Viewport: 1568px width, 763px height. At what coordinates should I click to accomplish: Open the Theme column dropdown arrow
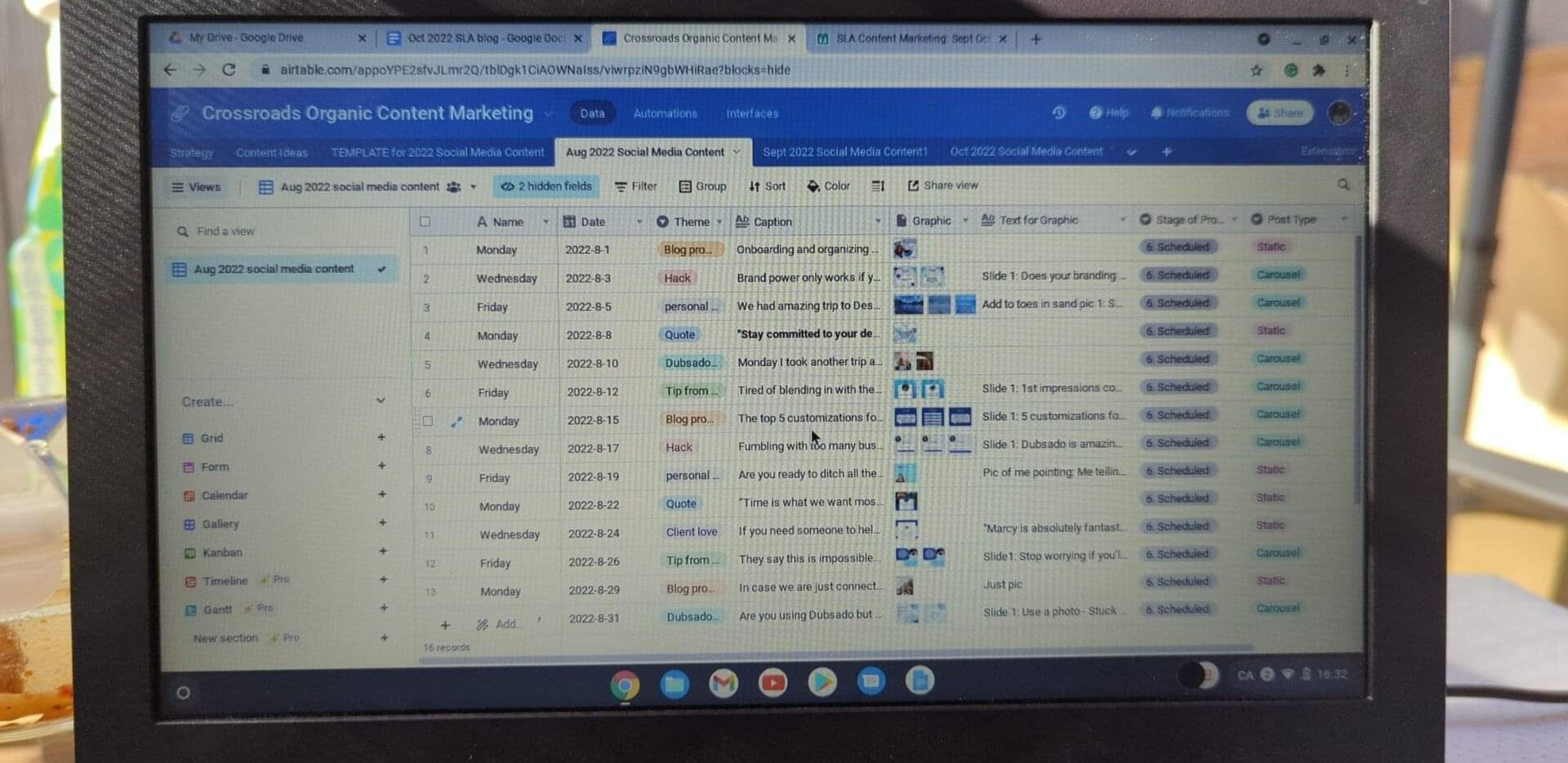pos(719,221)
